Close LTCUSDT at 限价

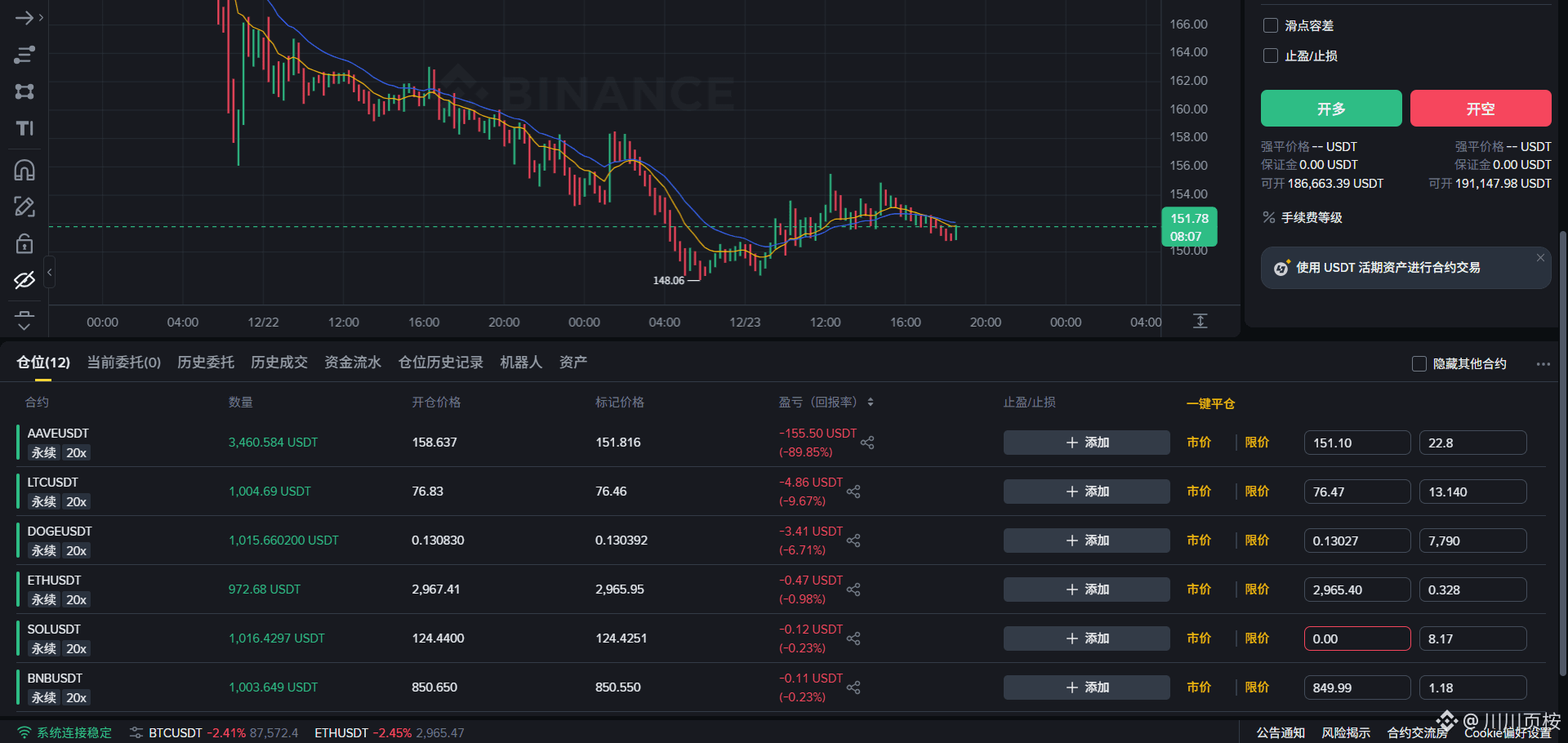coord(1257,492)
